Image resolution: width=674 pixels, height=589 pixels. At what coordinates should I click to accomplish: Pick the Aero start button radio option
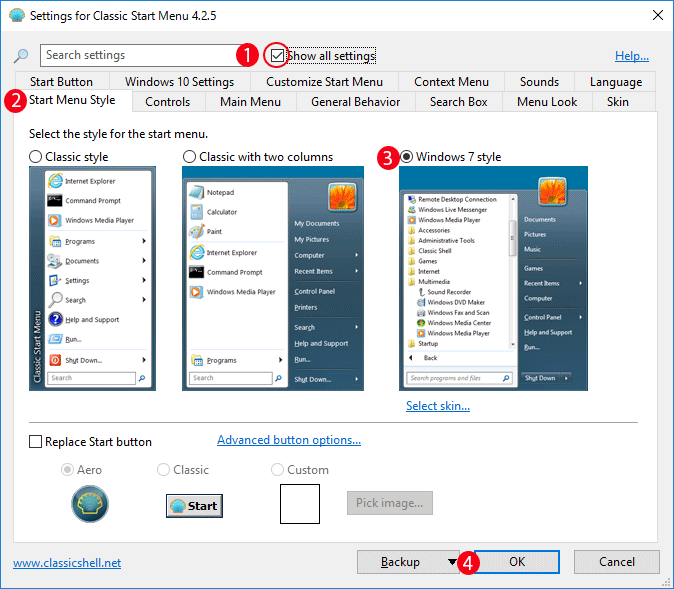(x=67, y=469)
